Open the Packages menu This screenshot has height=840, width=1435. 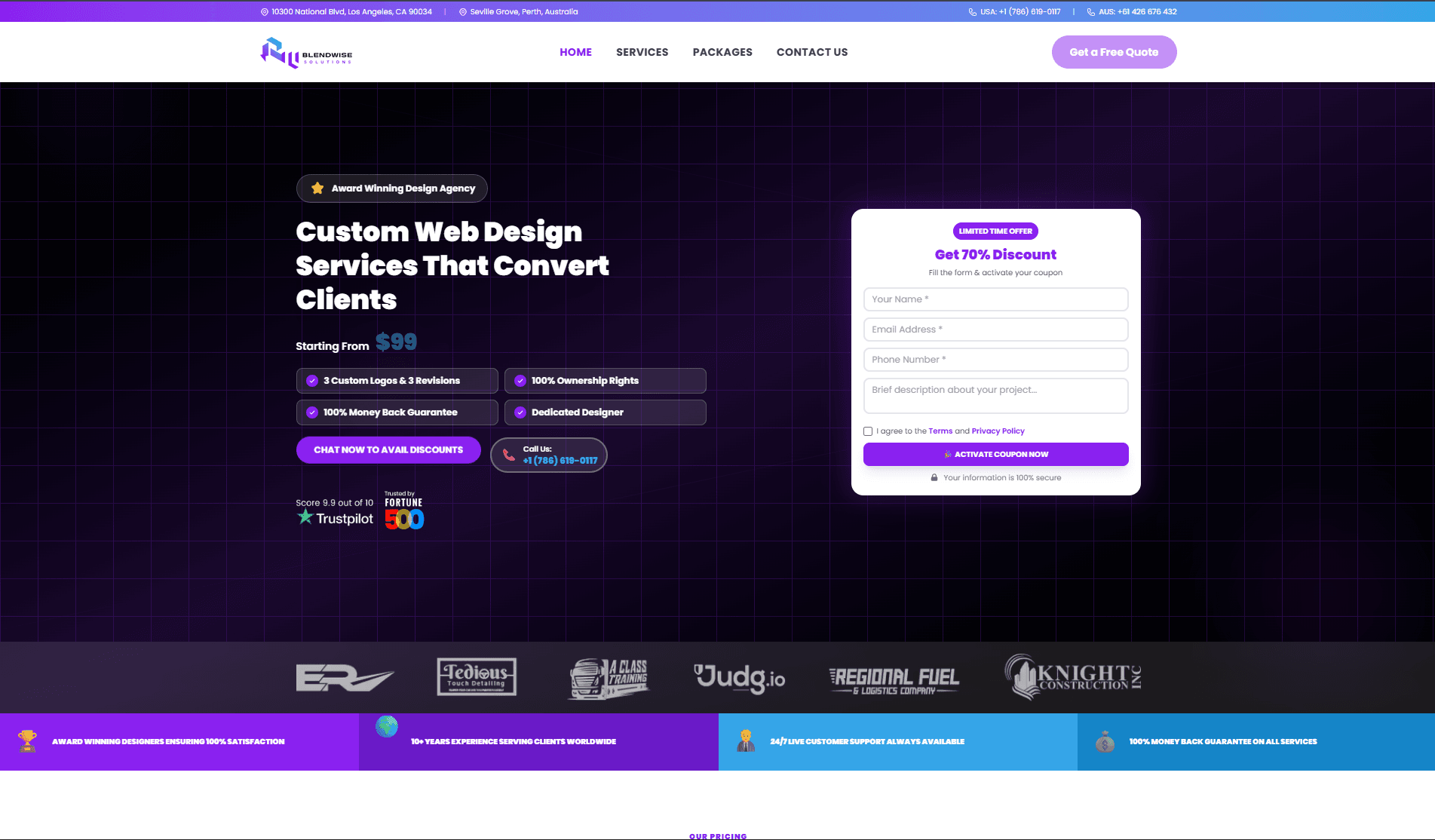pos(722,52)
